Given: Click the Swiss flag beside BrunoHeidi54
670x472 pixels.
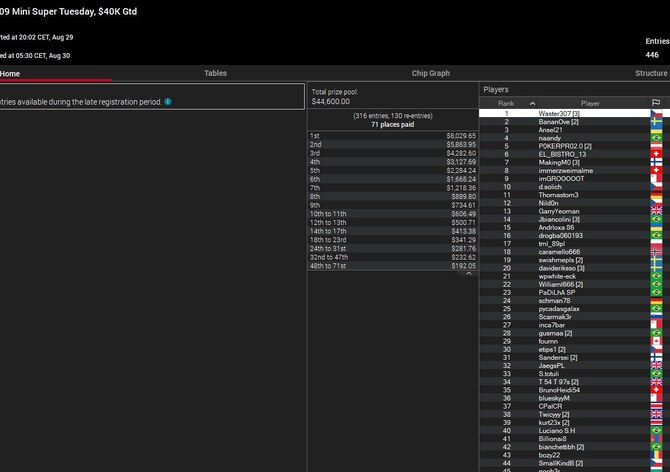Looking at the screenshot, I should 656,390.
